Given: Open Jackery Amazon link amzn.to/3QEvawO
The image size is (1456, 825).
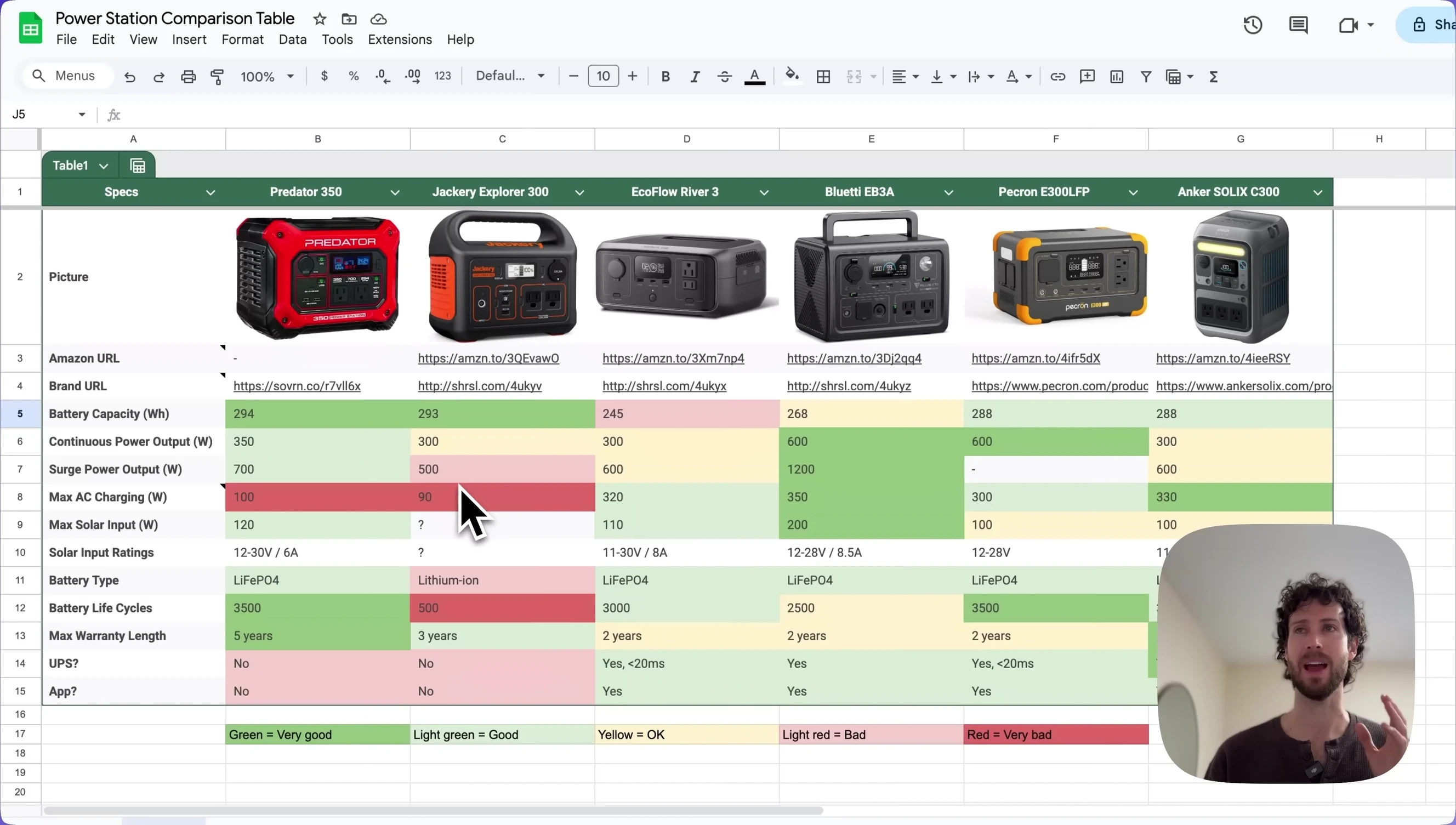Looking at the screenshot, I should (x=488, y=359).
